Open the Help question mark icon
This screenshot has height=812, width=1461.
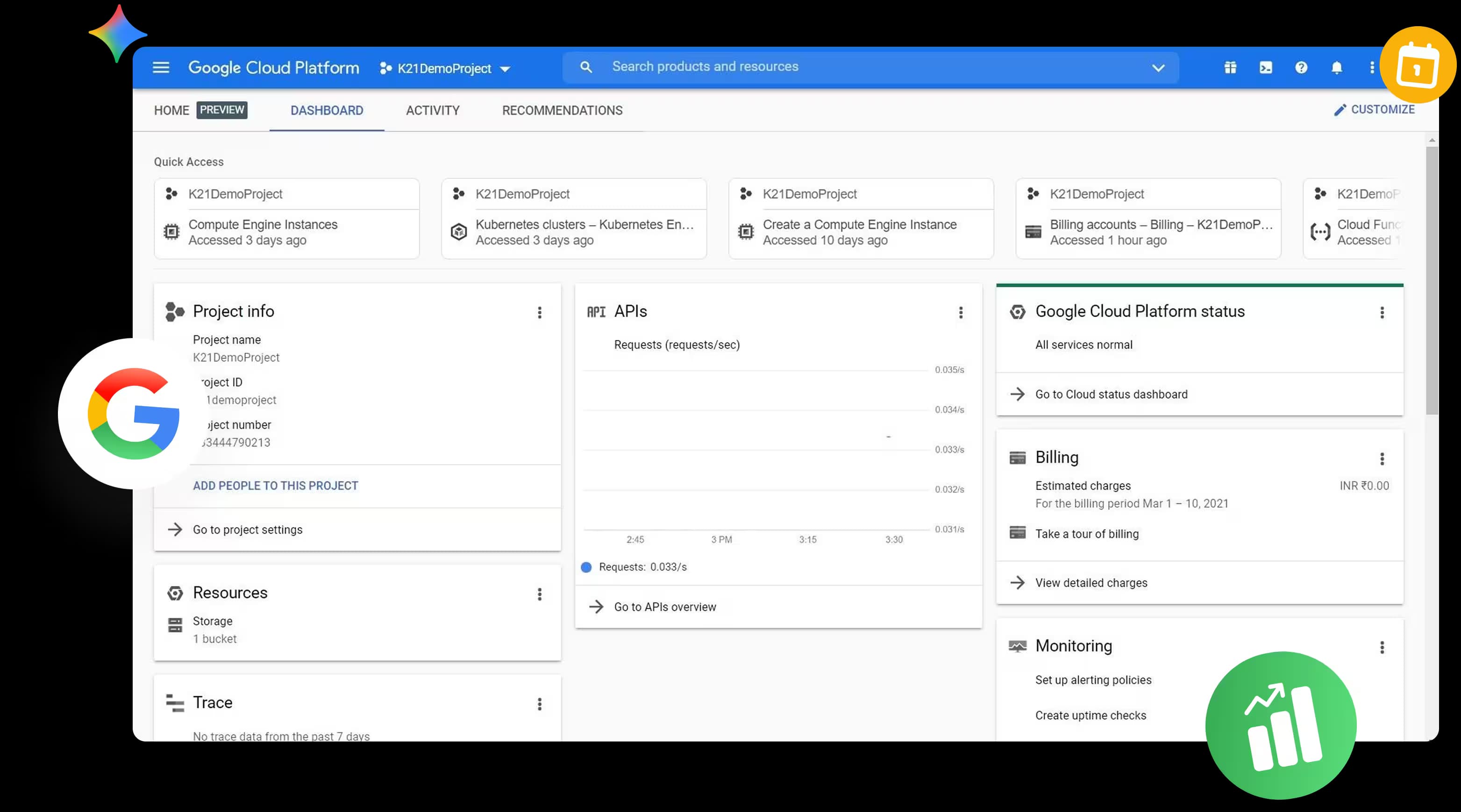[x=1301, y=67]
